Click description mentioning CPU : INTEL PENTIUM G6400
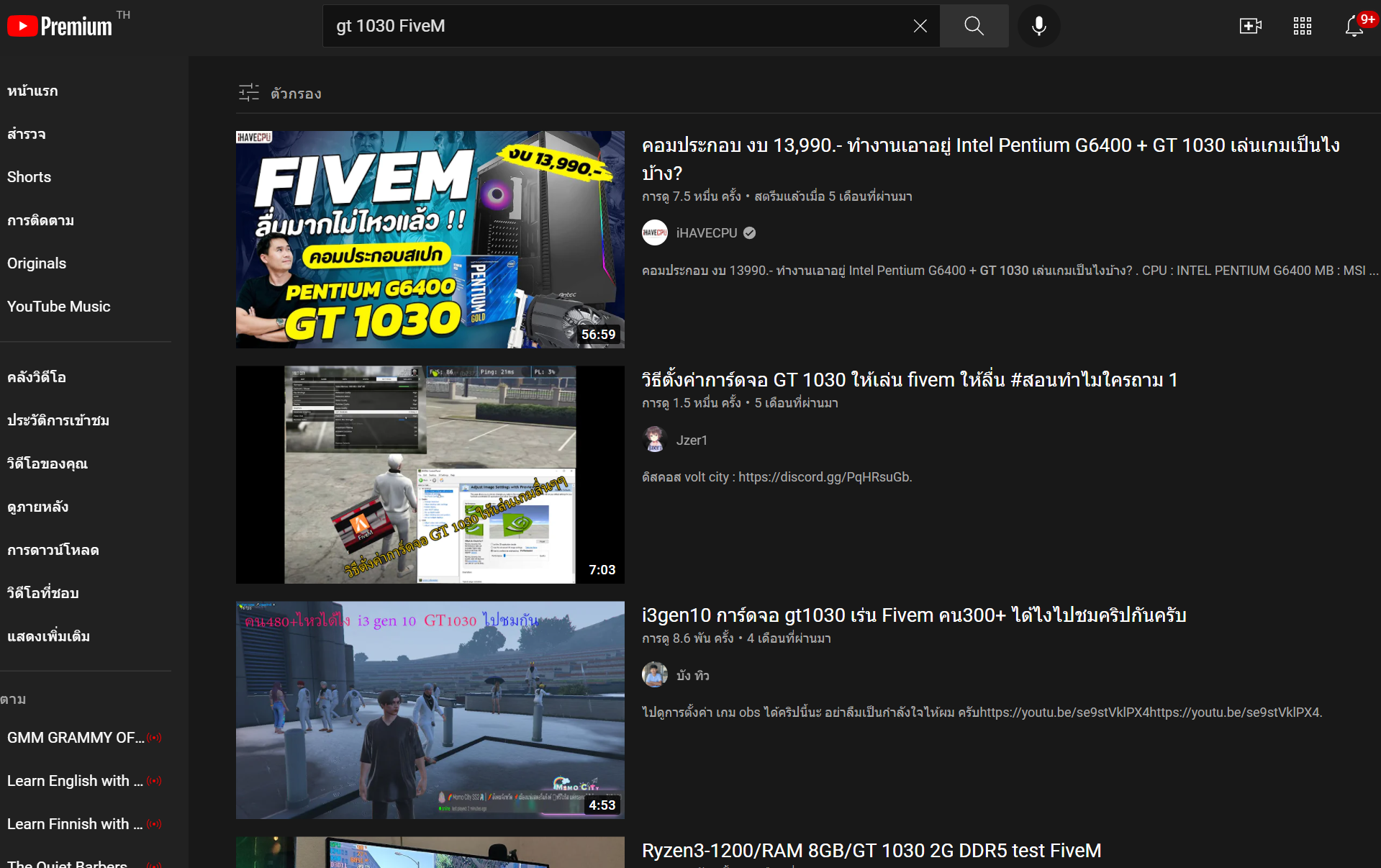This screenshot has width=1381, height=868. point(1010,270)
